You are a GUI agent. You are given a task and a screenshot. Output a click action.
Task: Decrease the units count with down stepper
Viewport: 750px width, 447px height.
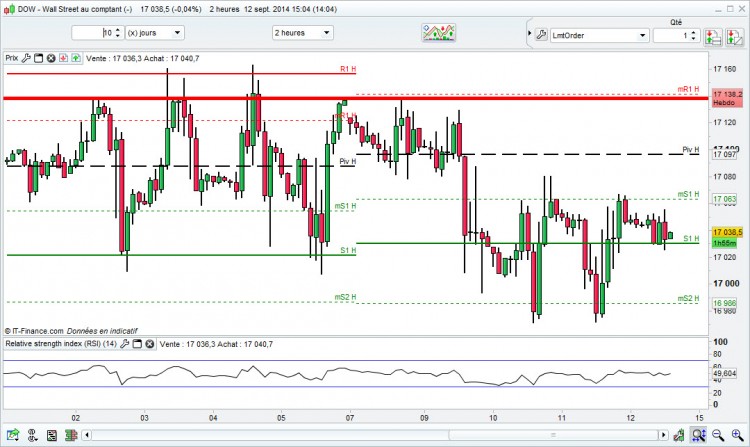(118, 36)
